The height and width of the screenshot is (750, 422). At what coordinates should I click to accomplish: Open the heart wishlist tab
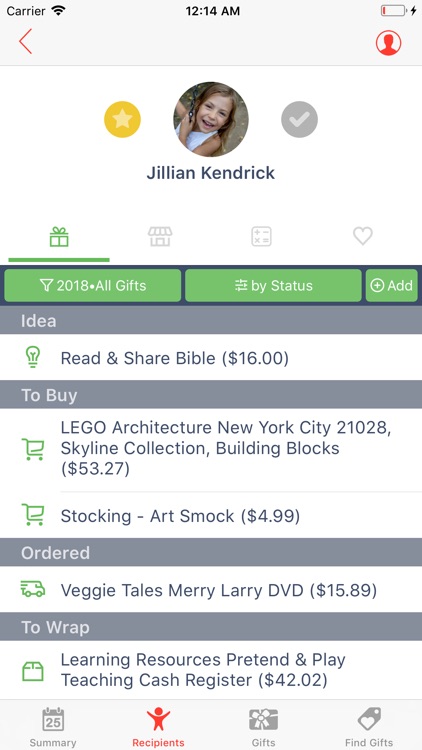[363, 236]
